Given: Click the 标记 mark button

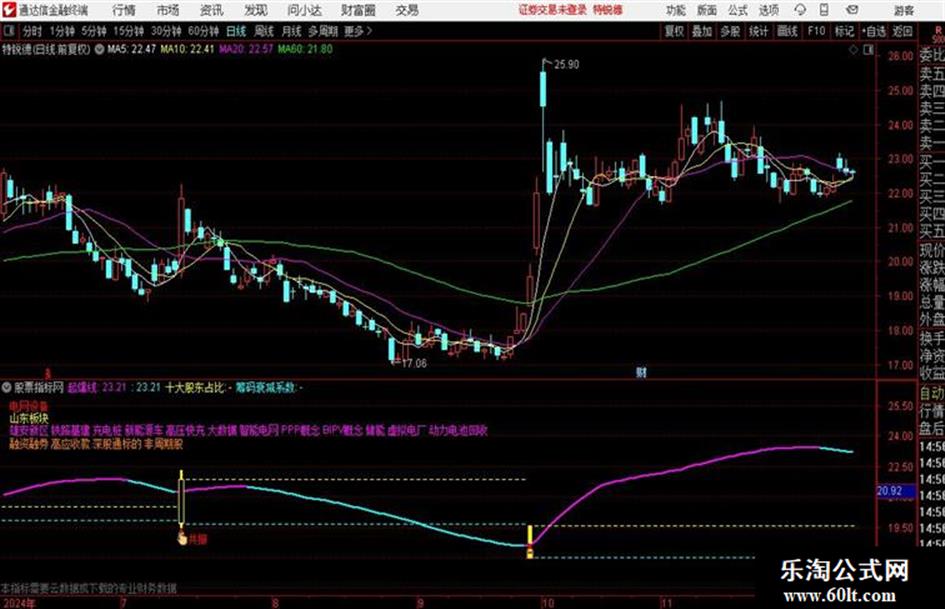Looking at the screenshot, I should point(844,31).
